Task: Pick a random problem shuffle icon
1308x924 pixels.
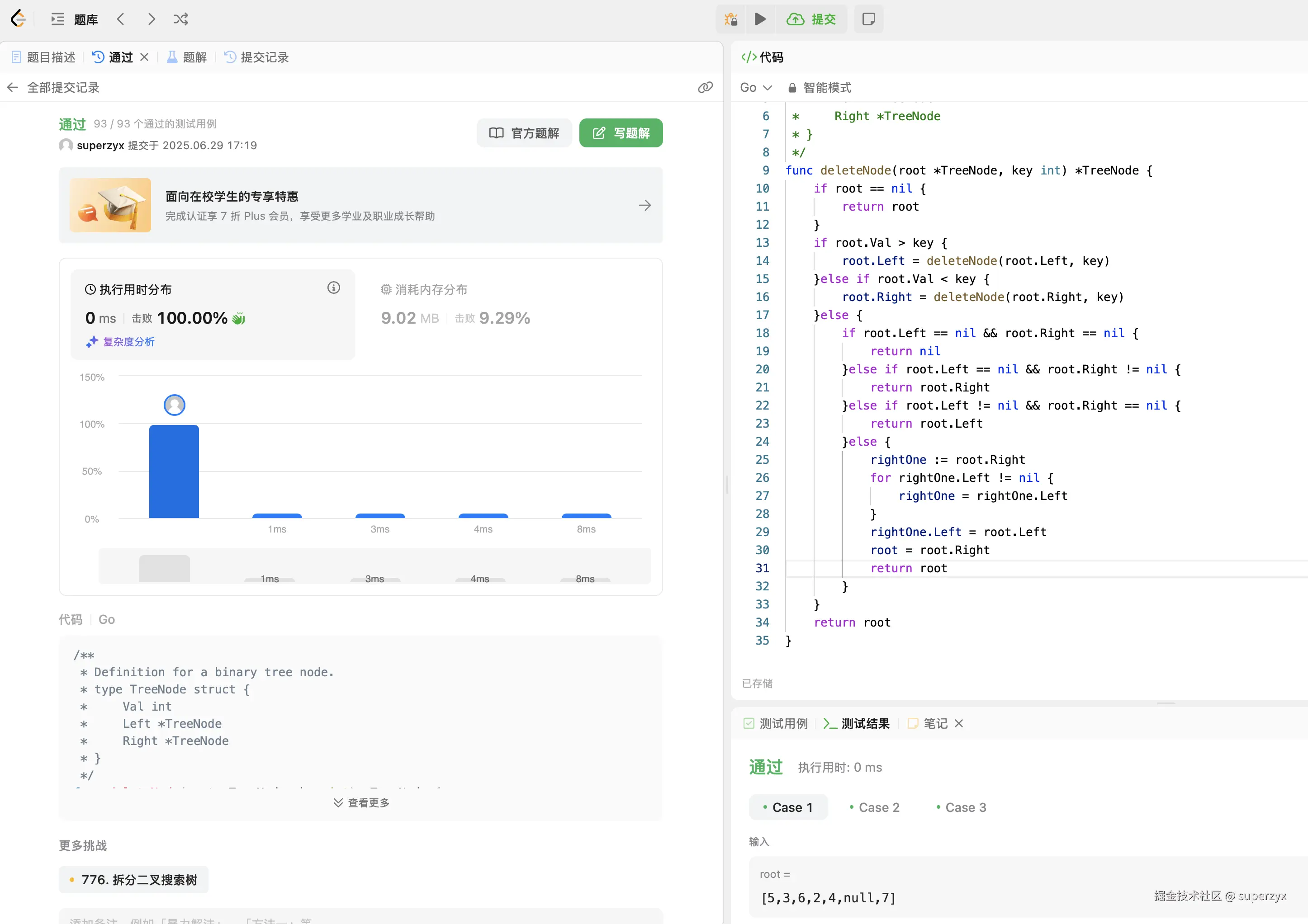Action: click(180, 19)
